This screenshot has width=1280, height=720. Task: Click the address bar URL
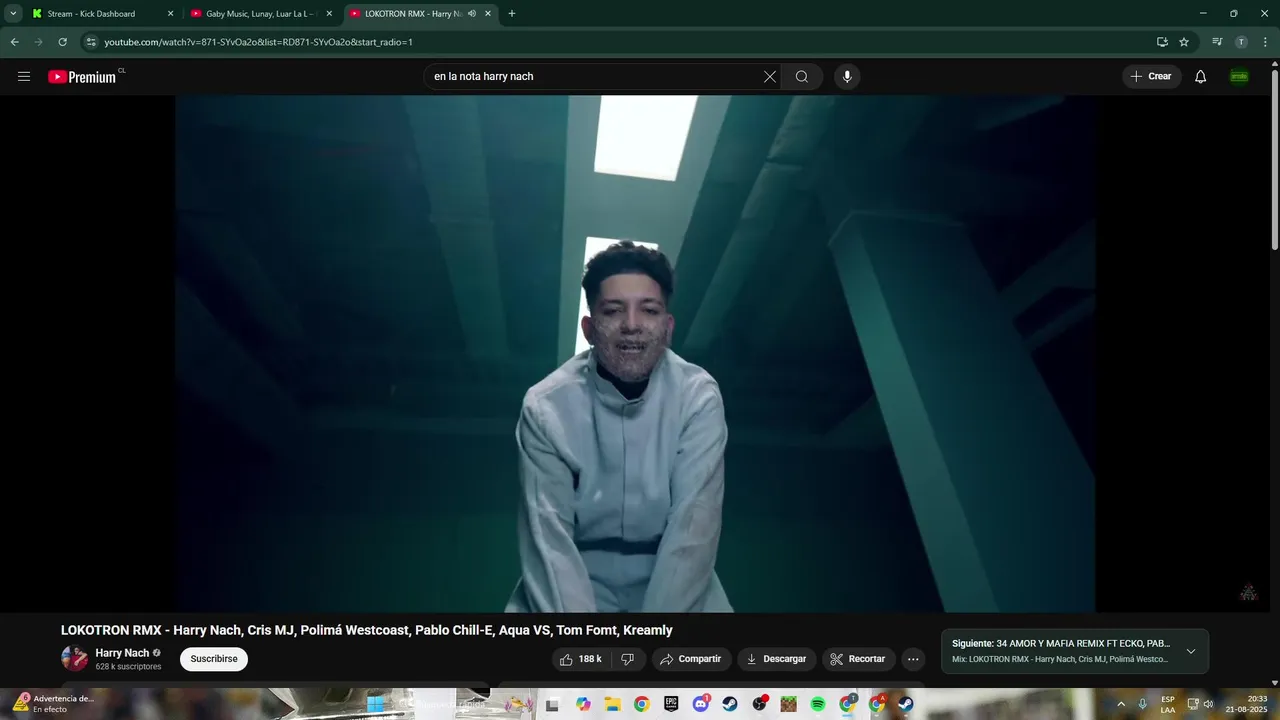pos(258,42)
